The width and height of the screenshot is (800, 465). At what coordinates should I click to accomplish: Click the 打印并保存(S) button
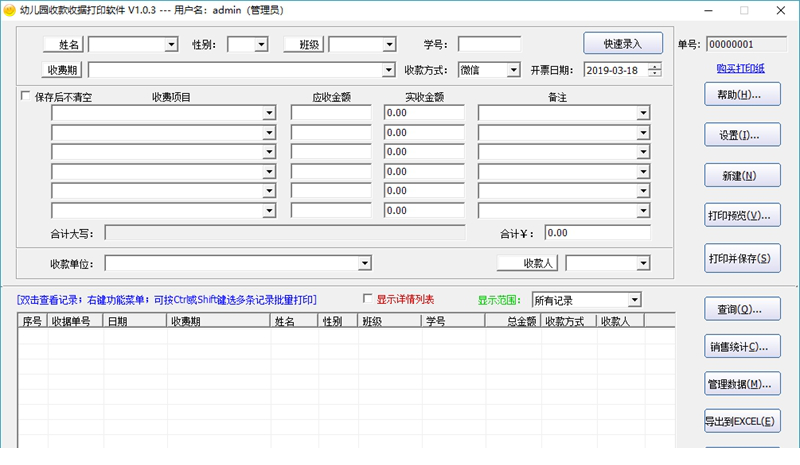tap(741, 257)
